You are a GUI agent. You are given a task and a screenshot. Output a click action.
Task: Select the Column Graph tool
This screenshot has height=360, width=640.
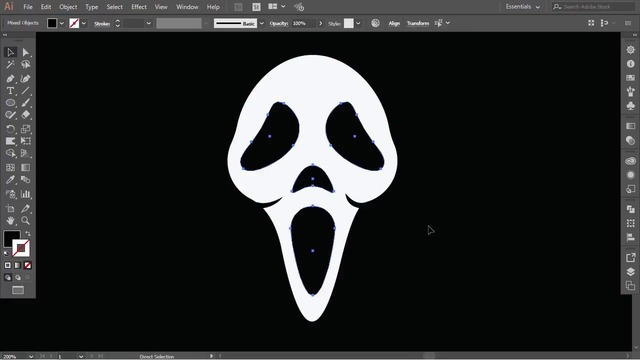pyautogui.click(x=25, y=194)
